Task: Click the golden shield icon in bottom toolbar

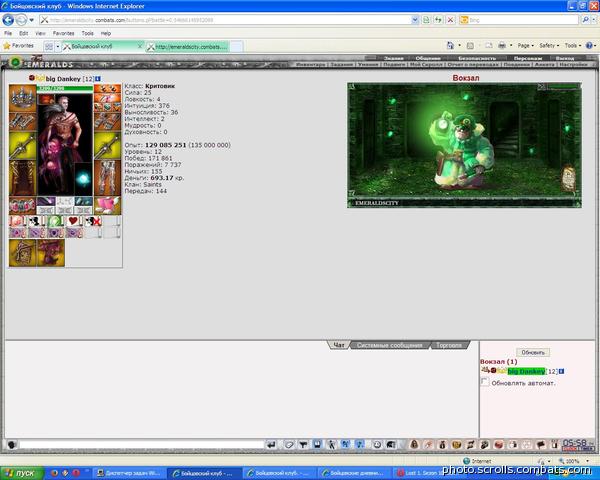Action: 457,444
